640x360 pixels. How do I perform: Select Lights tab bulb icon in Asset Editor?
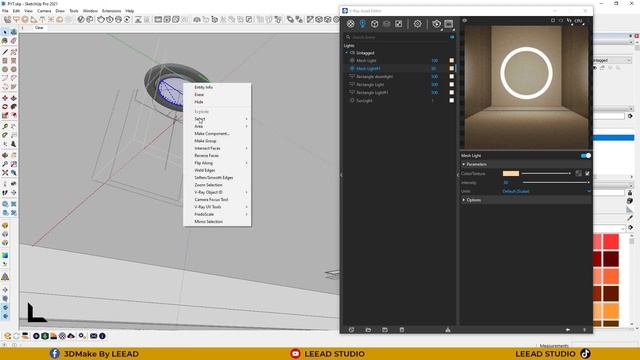pyautogui.click(x=362, y=24)
